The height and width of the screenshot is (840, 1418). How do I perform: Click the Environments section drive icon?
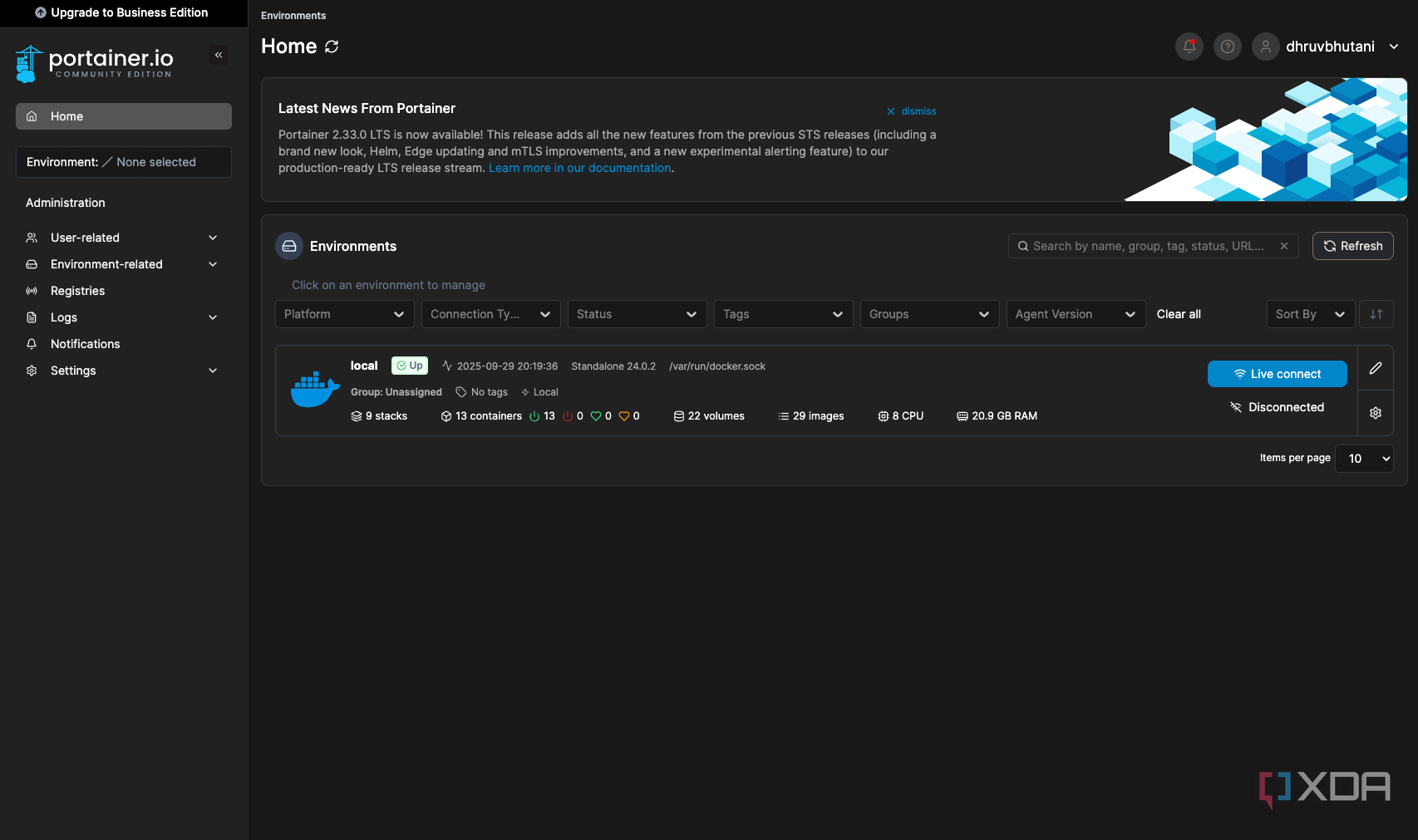click(289, 246)
